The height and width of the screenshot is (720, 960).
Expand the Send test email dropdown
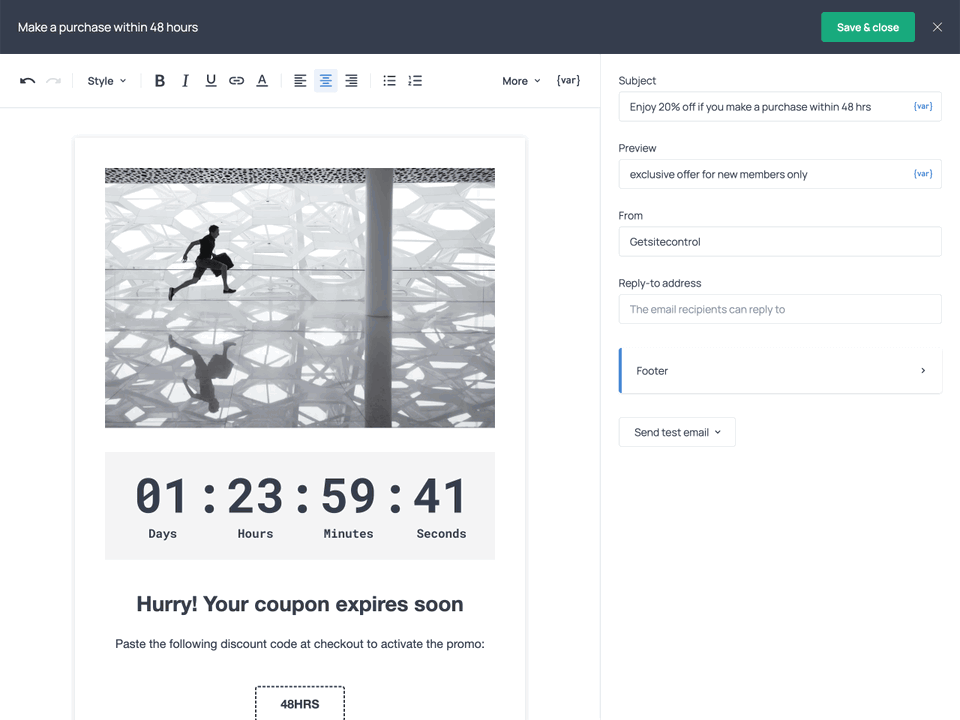[x=677, y=432]
